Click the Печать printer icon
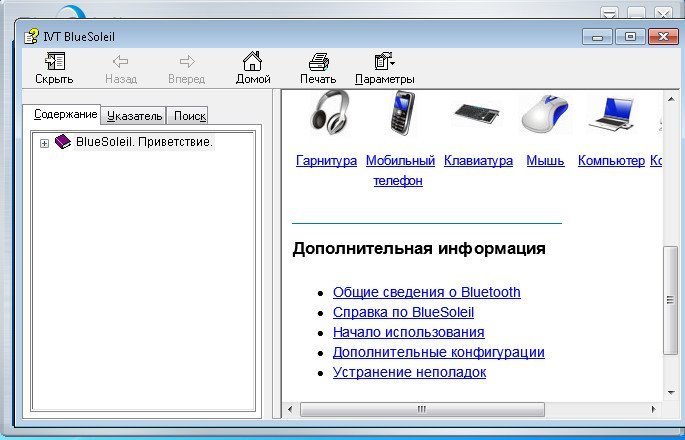 (x=318, y=61)
